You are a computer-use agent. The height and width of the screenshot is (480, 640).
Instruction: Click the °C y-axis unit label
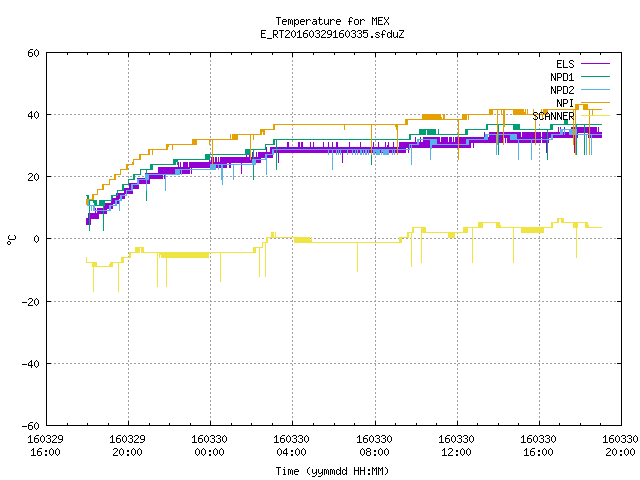pos(11,240)
